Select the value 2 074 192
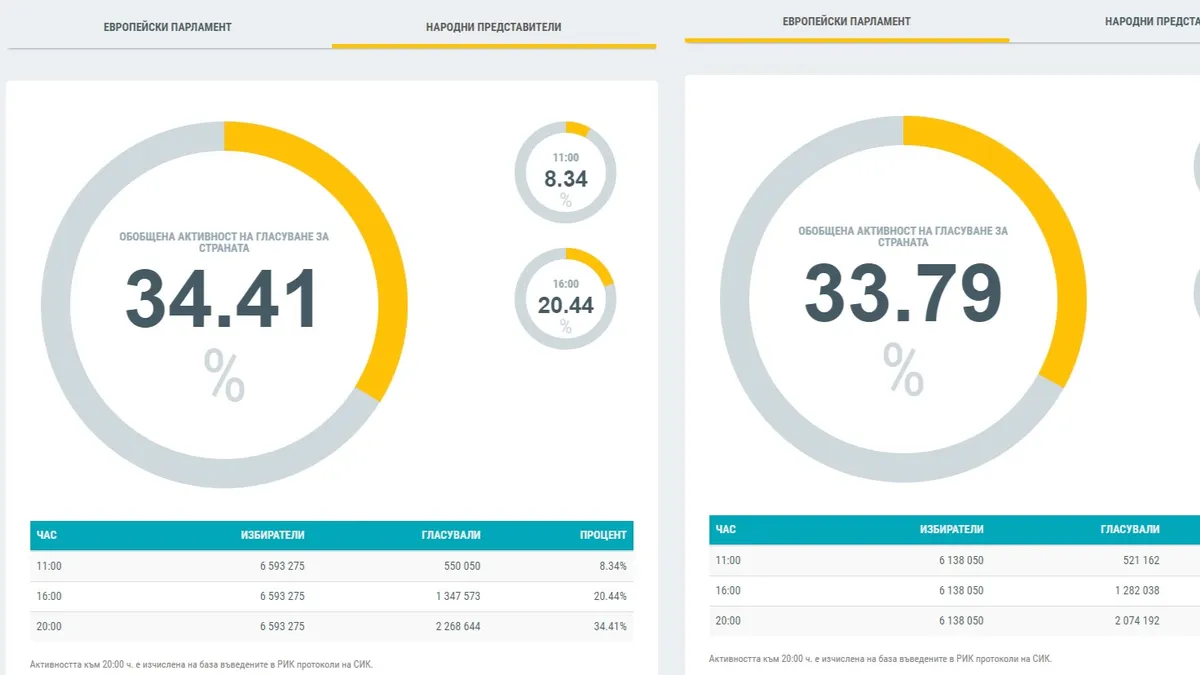Screen dimensions: 1200x675 coord(1135,621)
